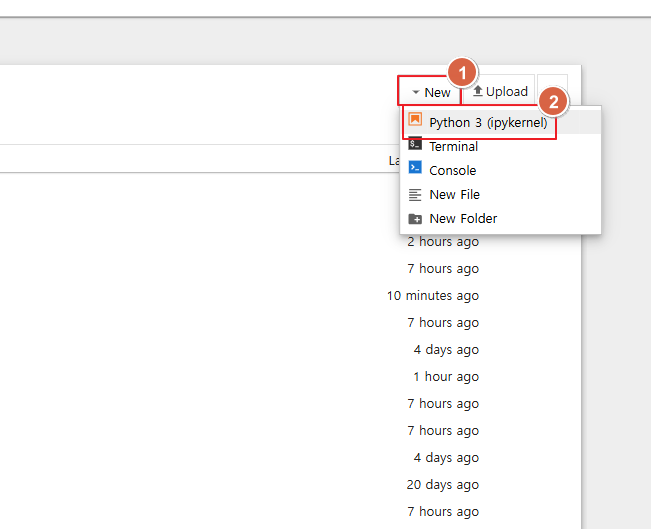Screen dimensions: 651x529
Task: Click the folder plus icon for New Folder
Action: coord(415,219)
